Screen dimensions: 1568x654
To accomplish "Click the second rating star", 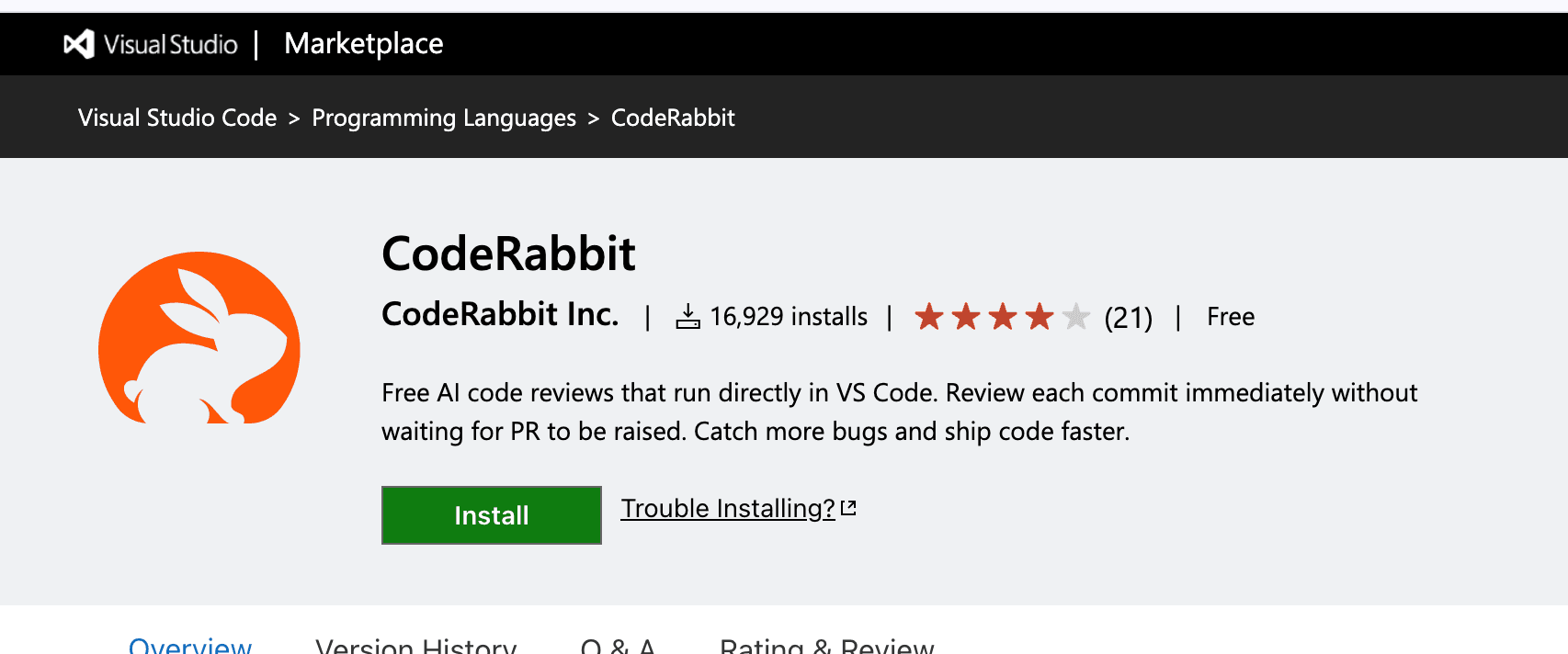I will point(966,317).
